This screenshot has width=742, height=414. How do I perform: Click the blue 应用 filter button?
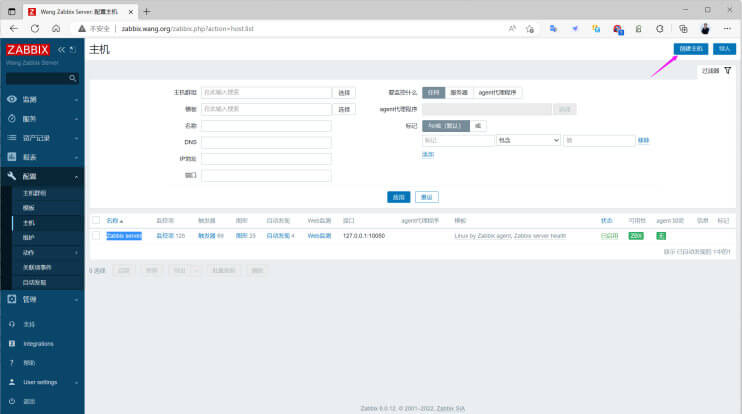coord(398,197)
